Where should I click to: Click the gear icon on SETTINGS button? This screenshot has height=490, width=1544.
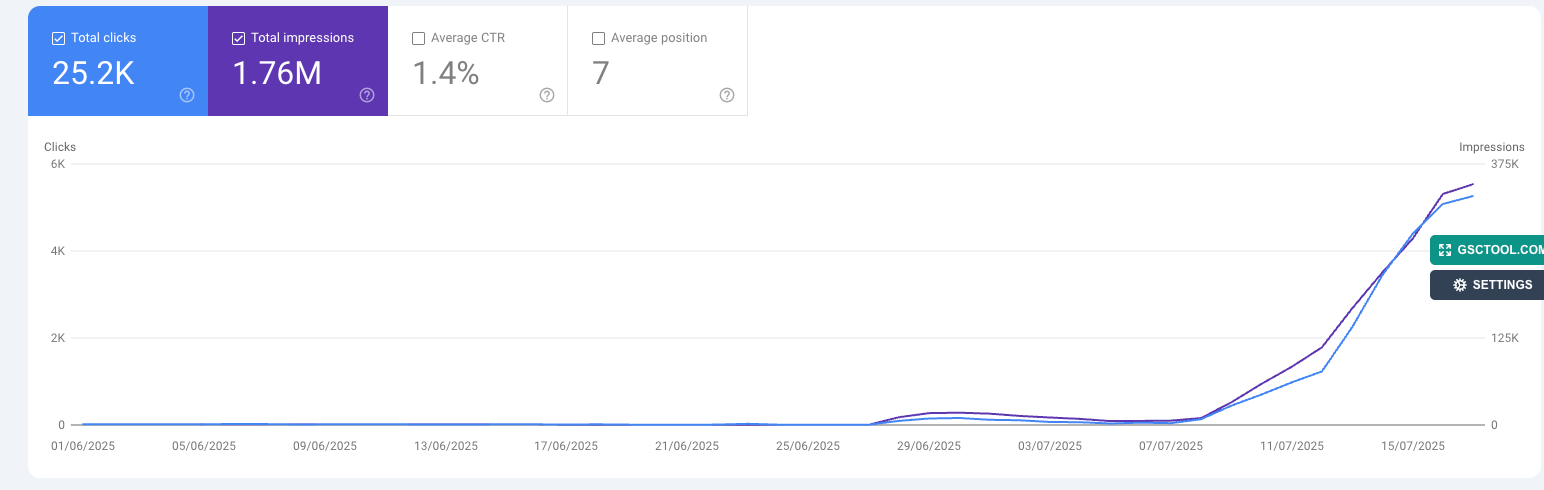1459,285
